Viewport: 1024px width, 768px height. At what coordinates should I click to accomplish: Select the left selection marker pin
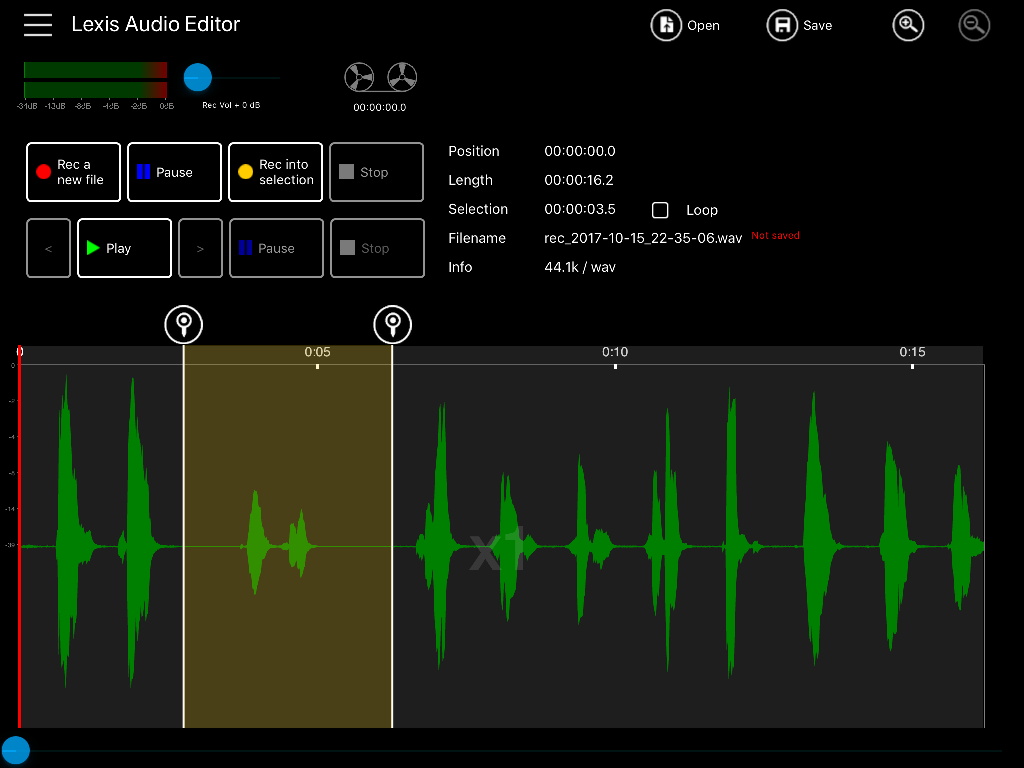coord(184,325)
